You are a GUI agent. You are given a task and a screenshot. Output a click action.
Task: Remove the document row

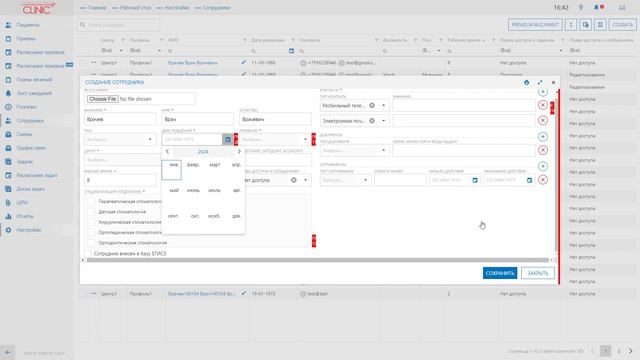(542, 150)
